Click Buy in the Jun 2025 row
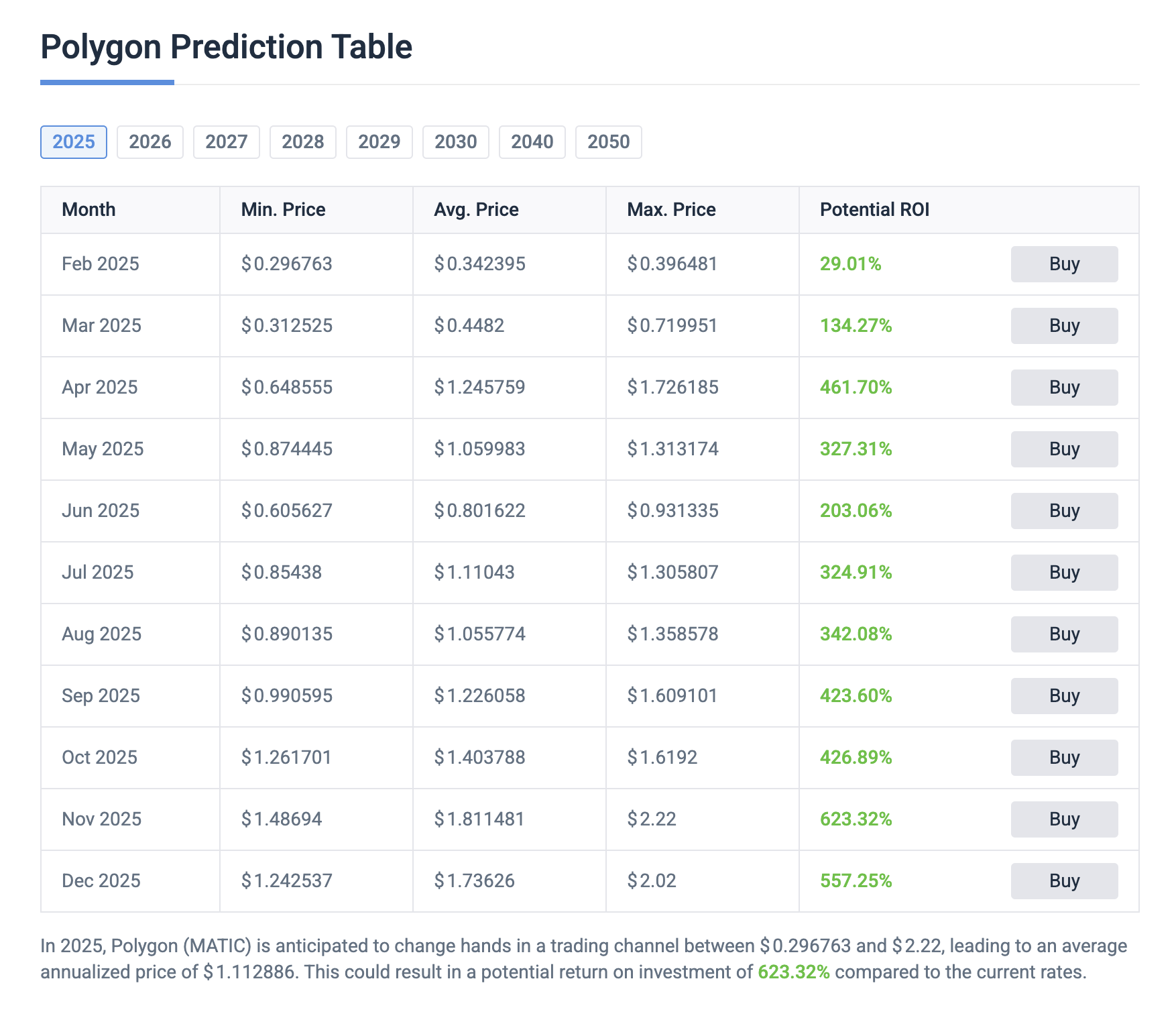1176x1030 pixels. click(1065, 511)
